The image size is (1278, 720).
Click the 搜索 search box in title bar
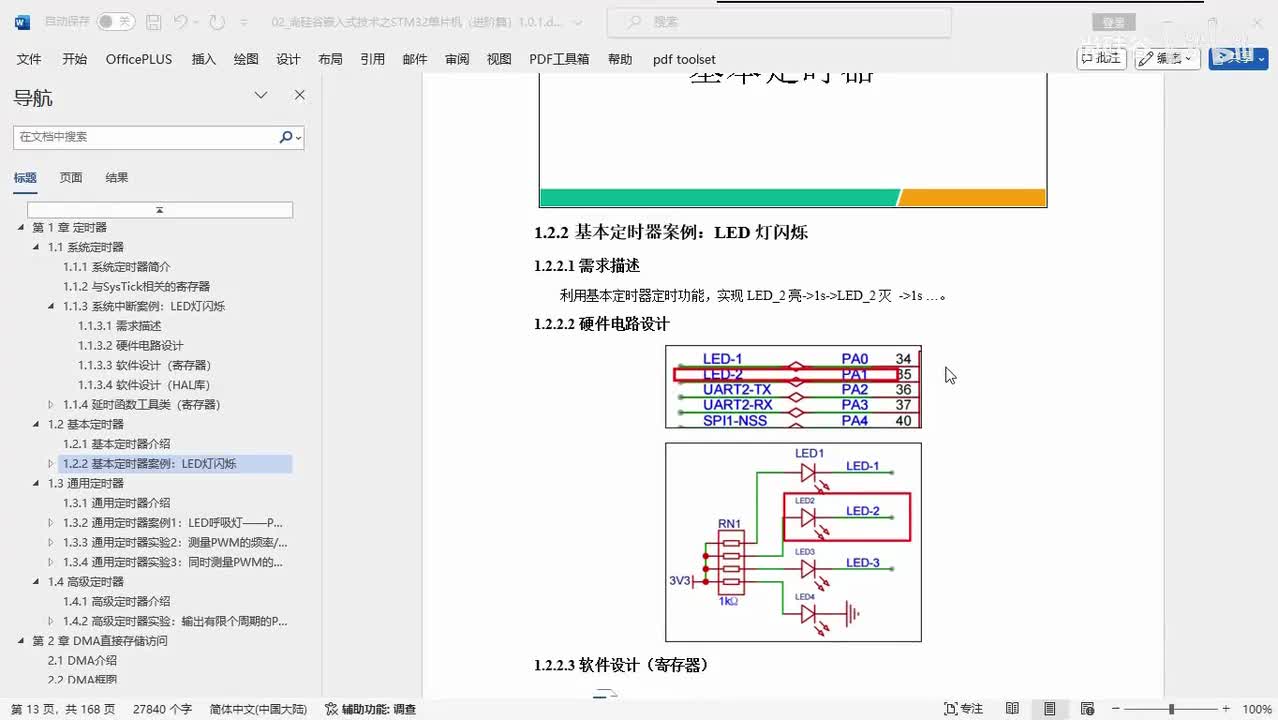(781, 21)
